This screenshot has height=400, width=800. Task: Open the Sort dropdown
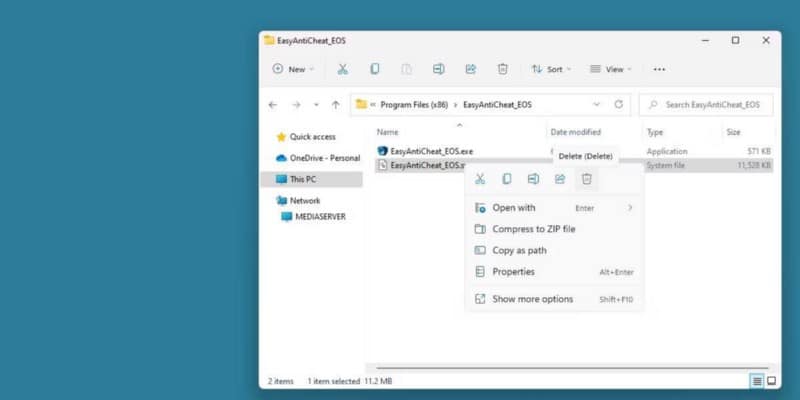coord(551,69)
